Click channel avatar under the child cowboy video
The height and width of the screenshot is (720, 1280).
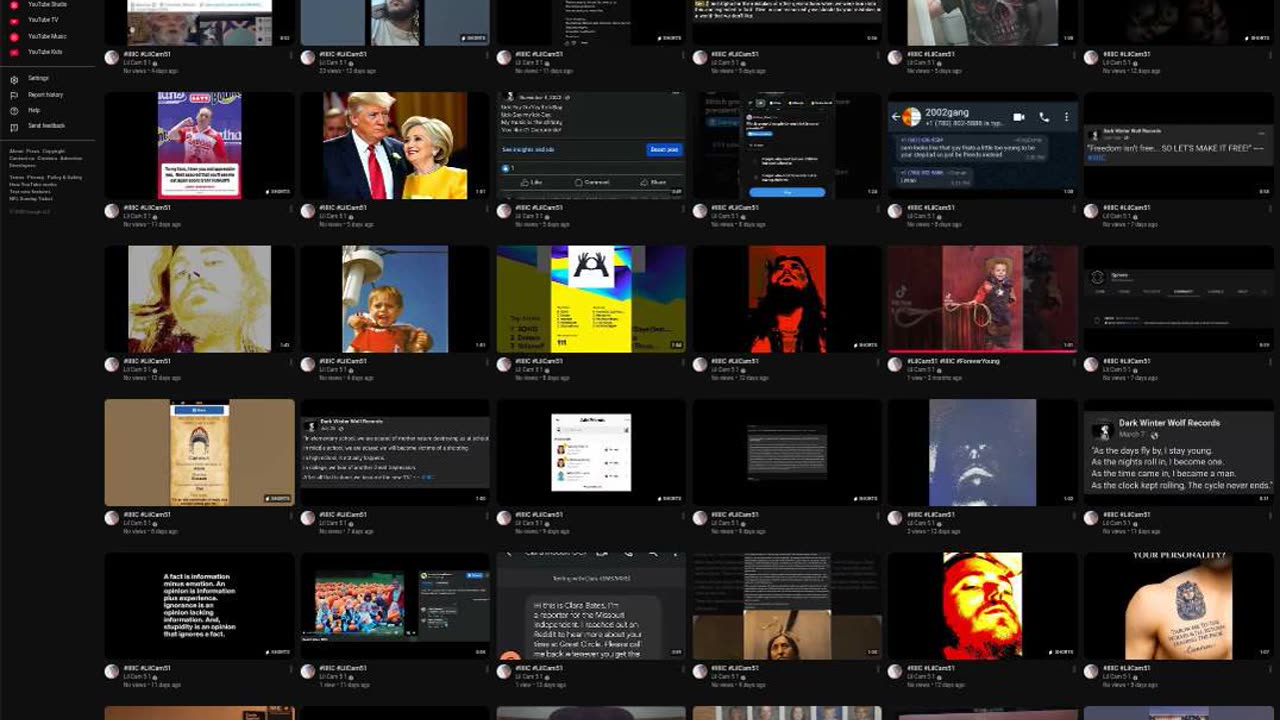point(895,364)
